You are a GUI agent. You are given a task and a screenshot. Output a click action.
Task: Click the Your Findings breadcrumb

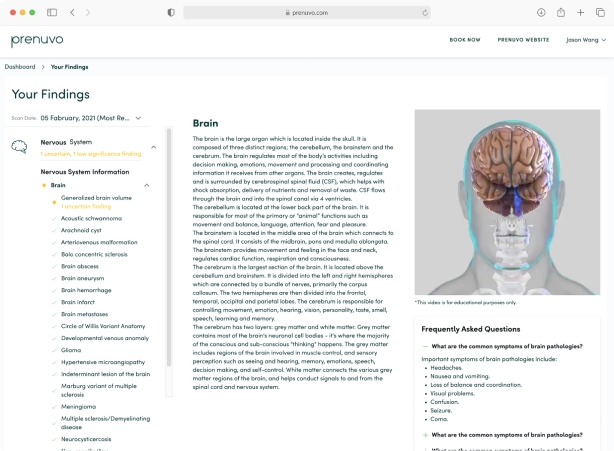[69, 67]
